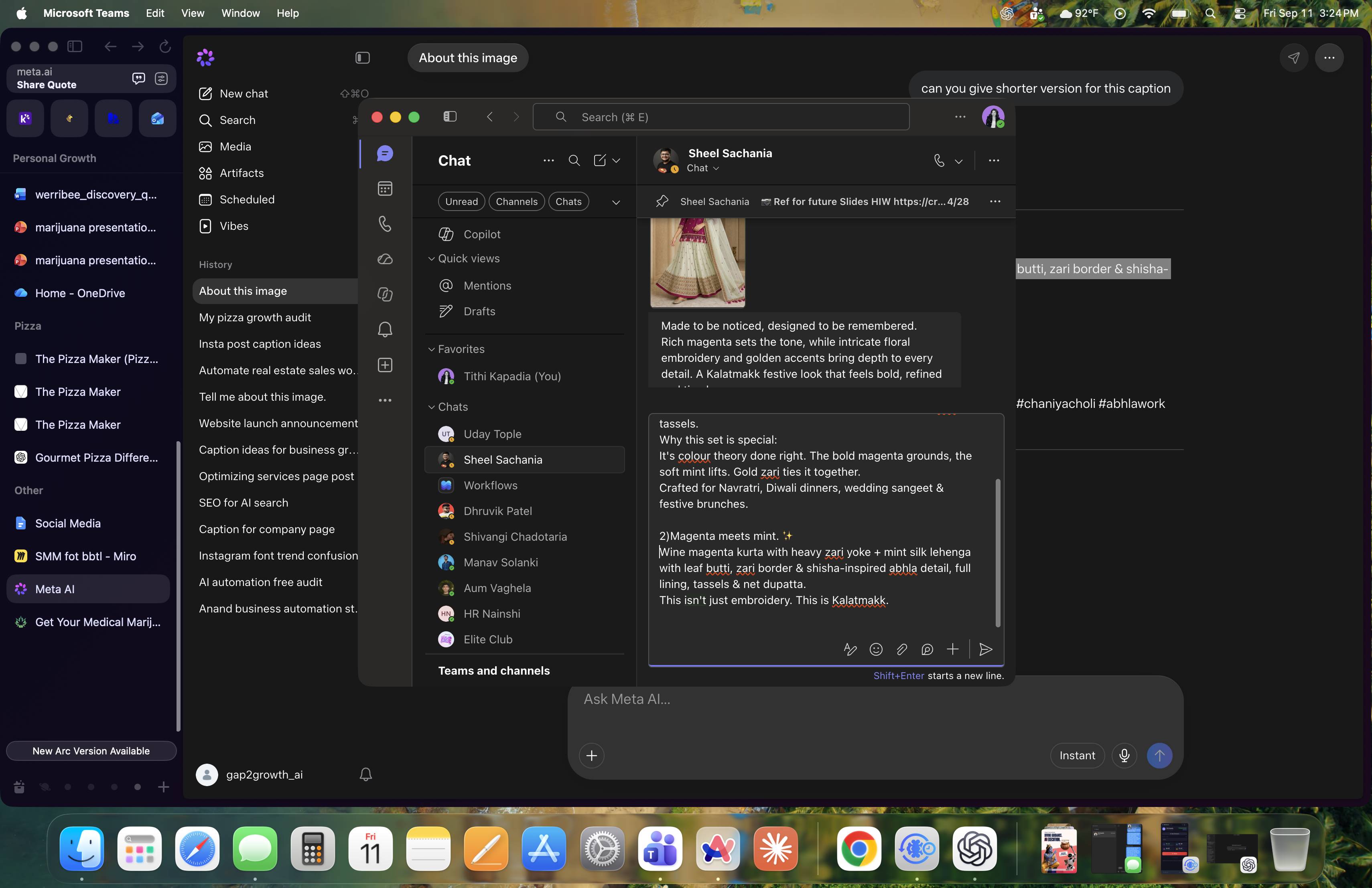Screen dimensions: 1372x888
Task: Select the Chats filter tab
Action: coord(568,202)
